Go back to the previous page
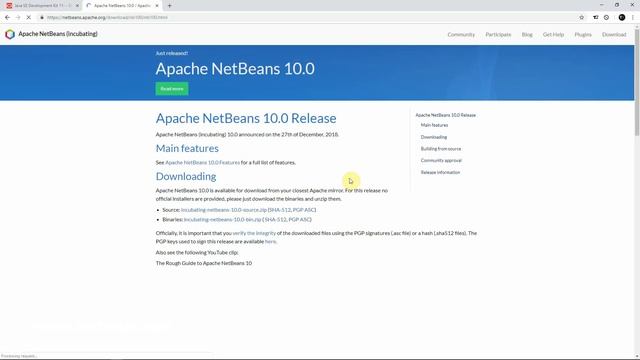 pos(7,18)
